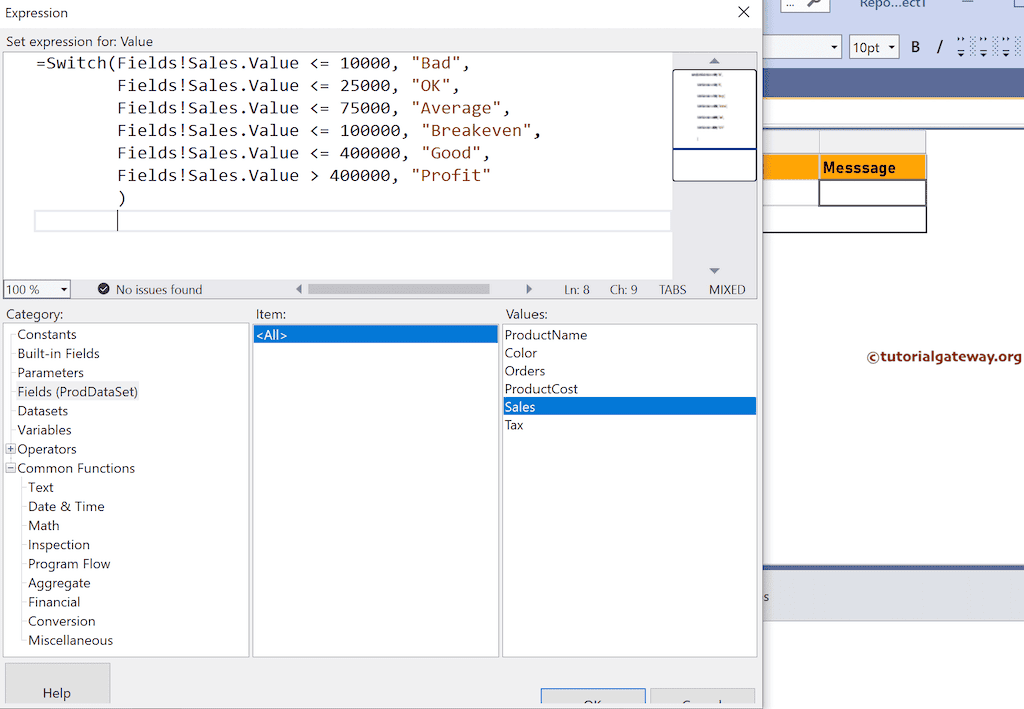Viewport: 1024px width, 709px height.
Task: Click the scroll-up arrow of the code preview pane
Action: pyautogui.click(x=714, y=60)
